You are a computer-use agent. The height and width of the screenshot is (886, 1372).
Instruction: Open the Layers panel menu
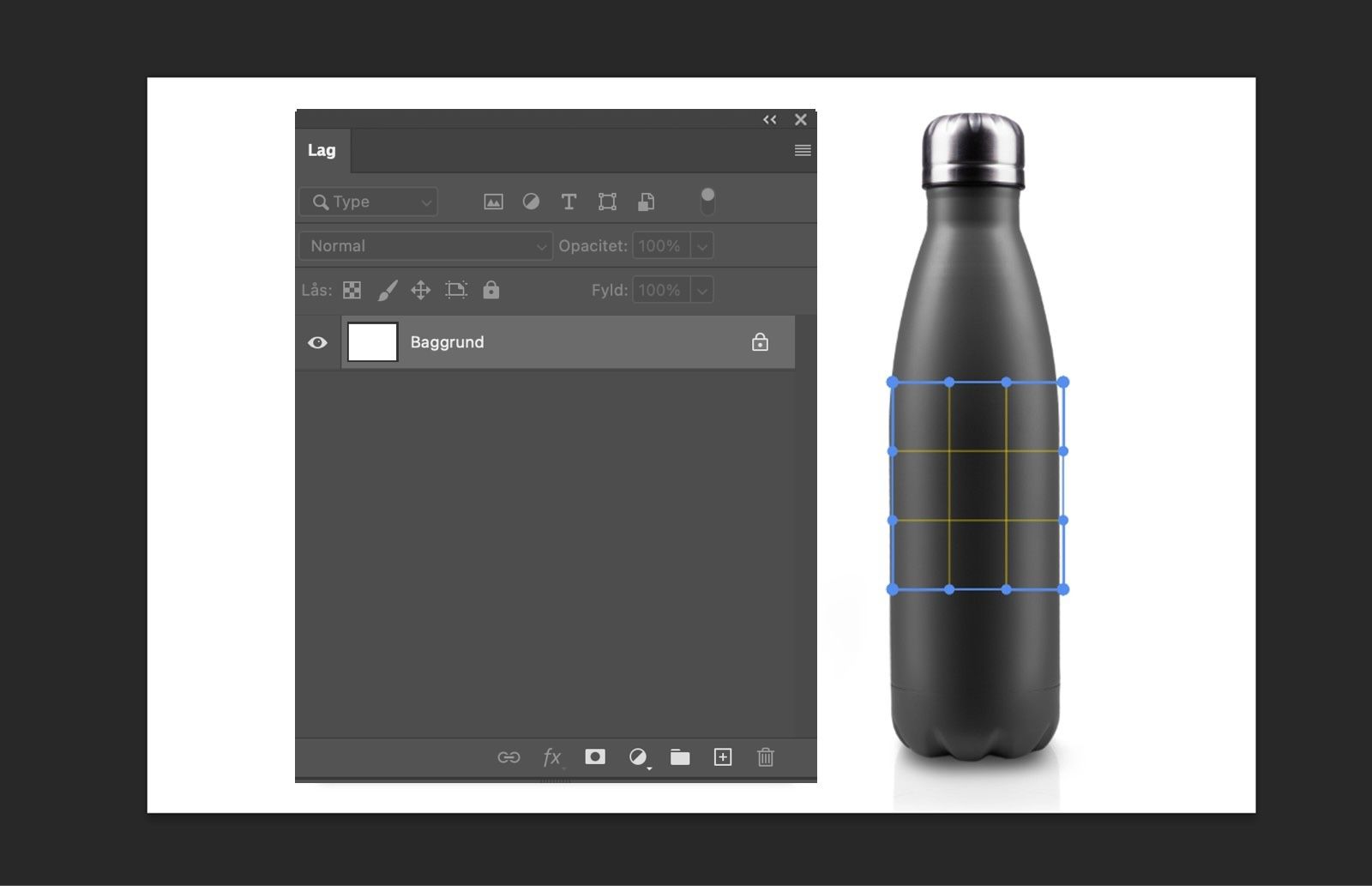click(803, 150)
